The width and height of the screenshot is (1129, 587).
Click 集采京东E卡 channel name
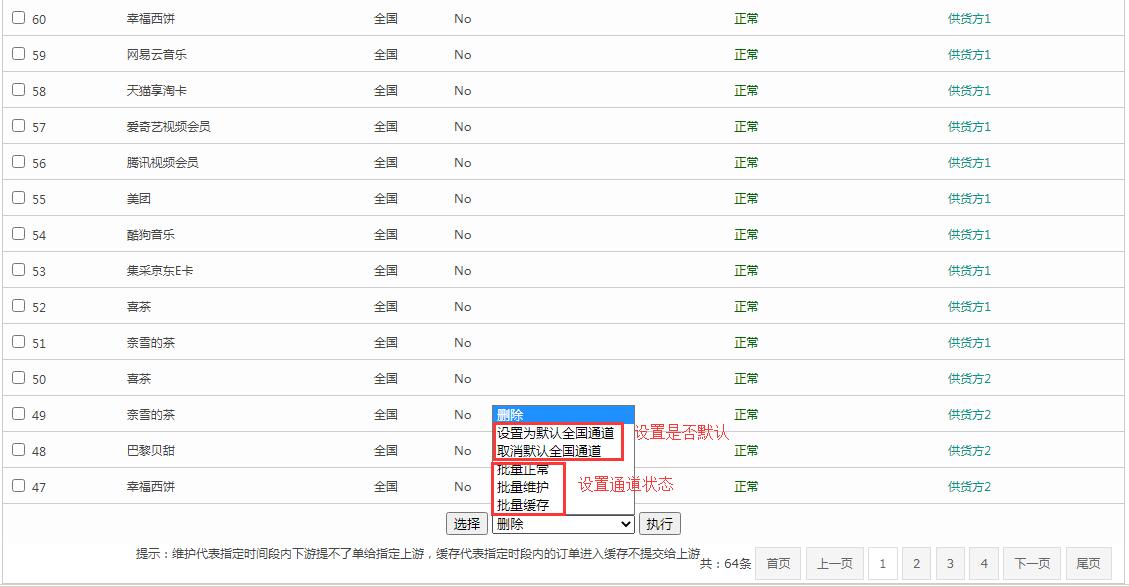coord(160,271)
